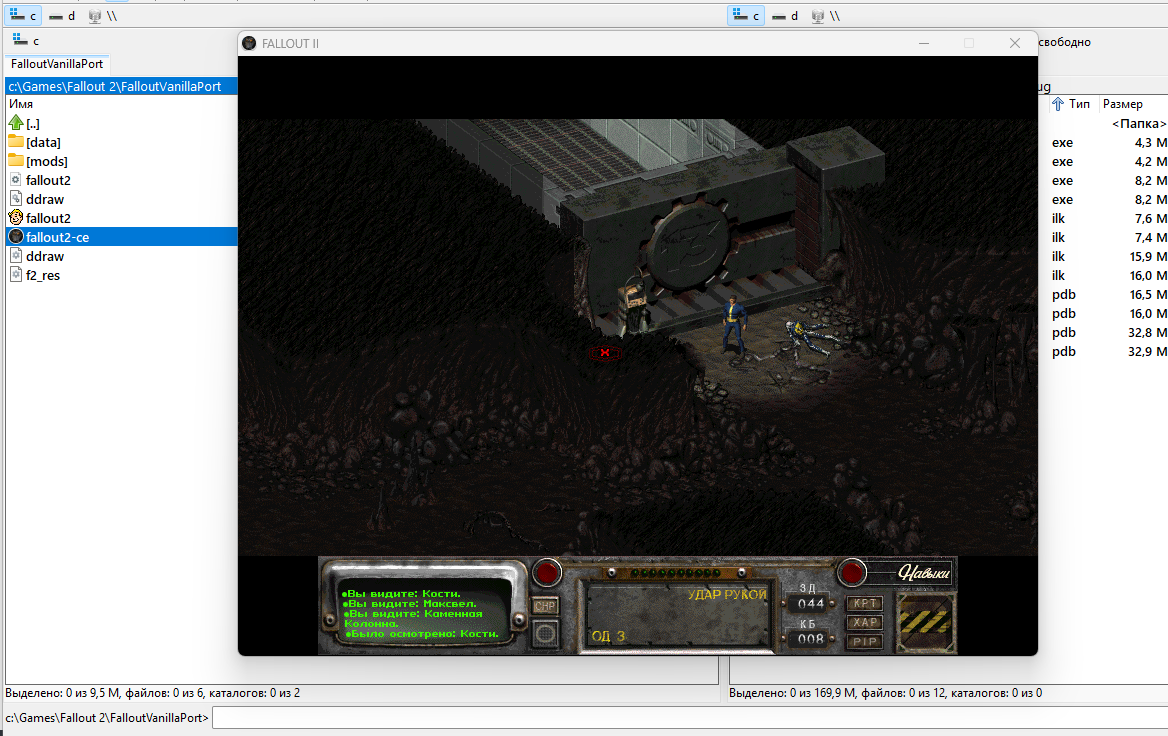Click the УДАР РУКОЙ active weapon slot
The width and height of the screenshot is (1168, 736).
(x=678, y=616)
